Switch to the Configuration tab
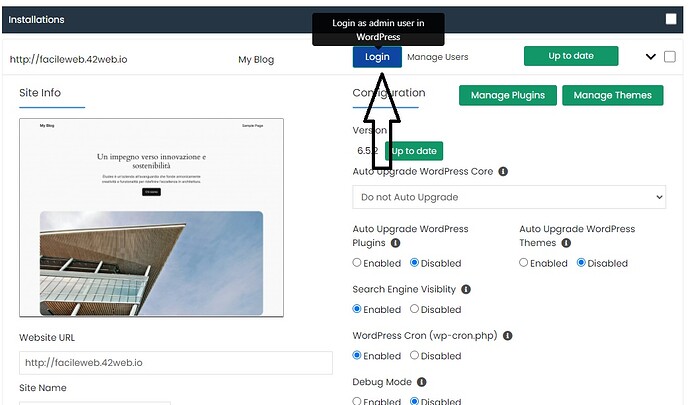This screenshot has width=690, height=405. pos(389,93)
